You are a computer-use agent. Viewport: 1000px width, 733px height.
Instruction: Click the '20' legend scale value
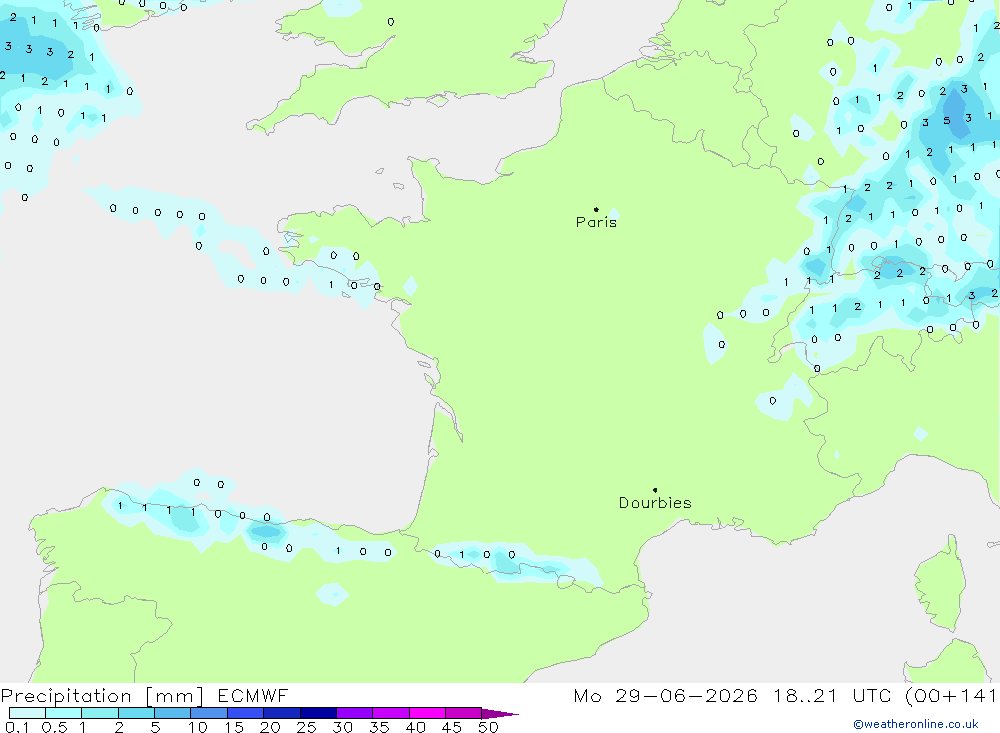point(270,727)
